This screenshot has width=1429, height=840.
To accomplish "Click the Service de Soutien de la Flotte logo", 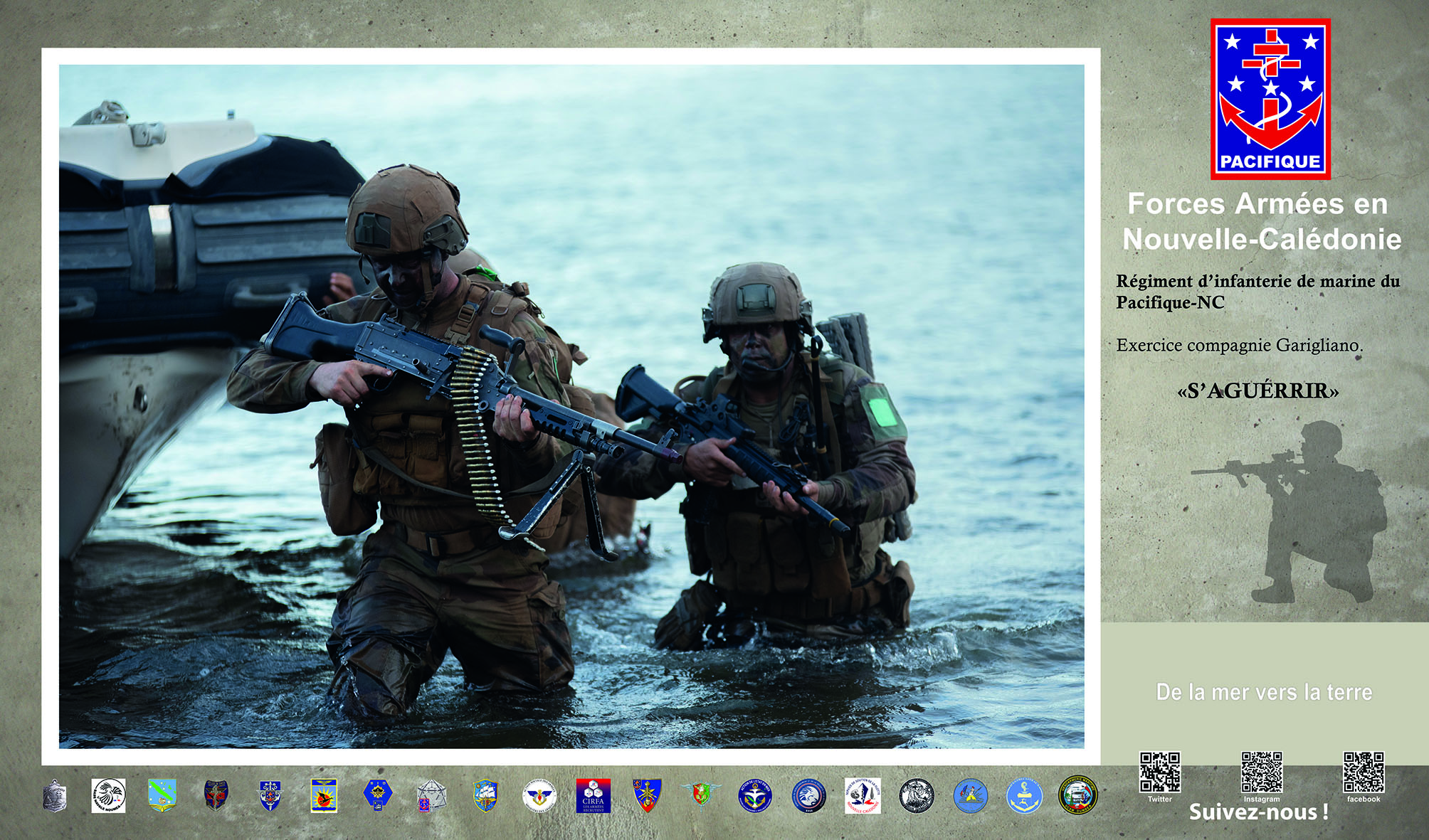I will [863, 795].
